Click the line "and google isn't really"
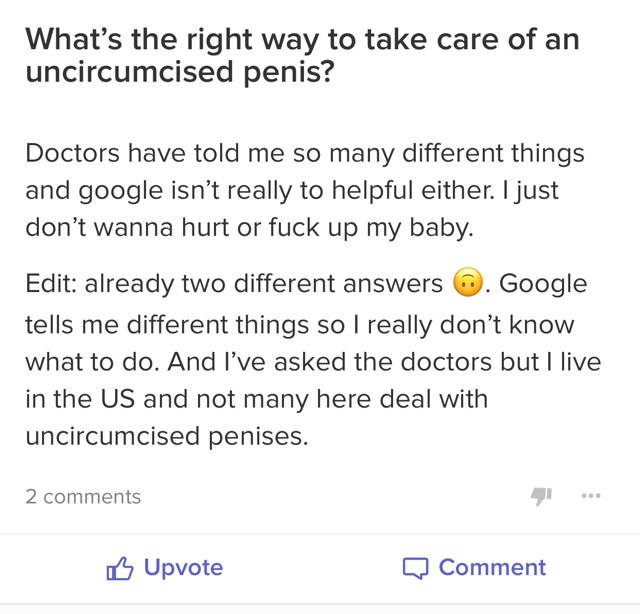The height and width of the screenshot is (614, 640). click(x=291, y=191)
